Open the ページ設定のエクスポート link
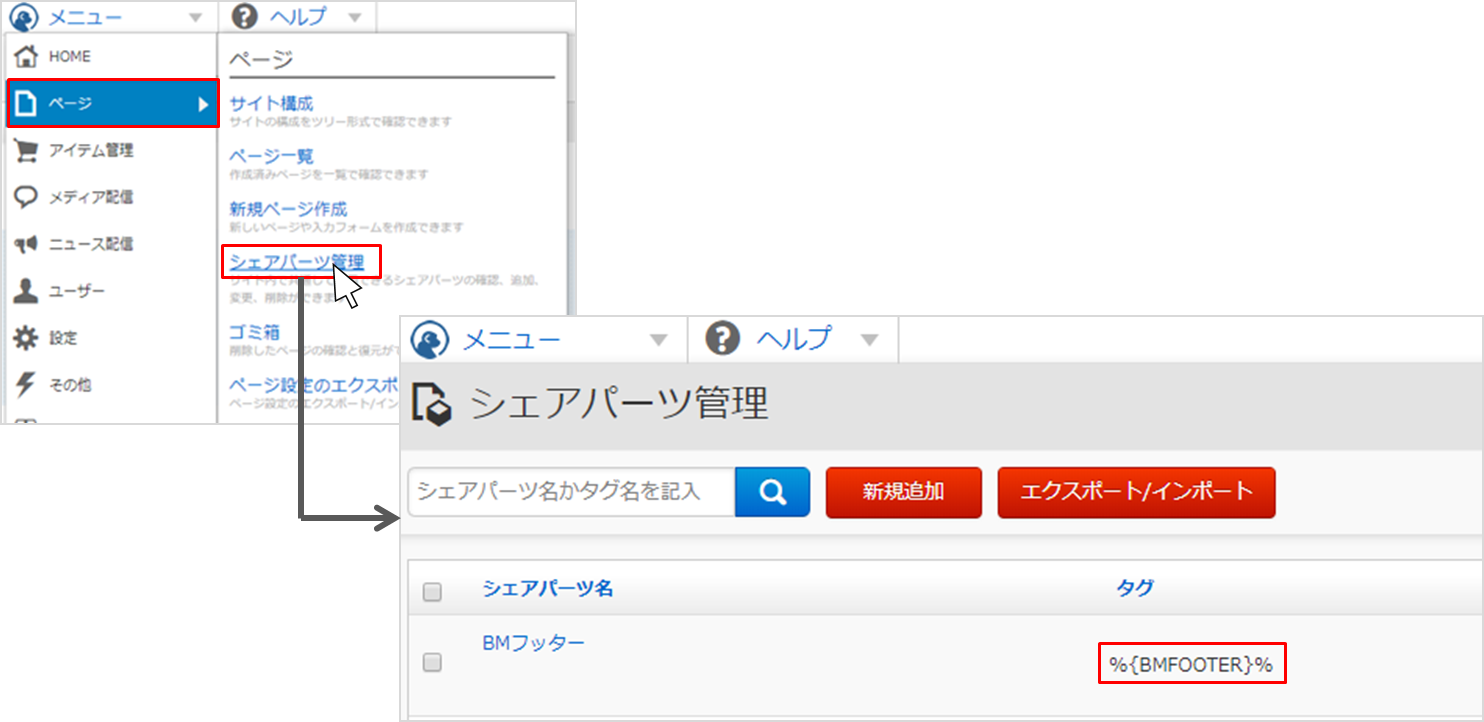 tap(313, 385)
